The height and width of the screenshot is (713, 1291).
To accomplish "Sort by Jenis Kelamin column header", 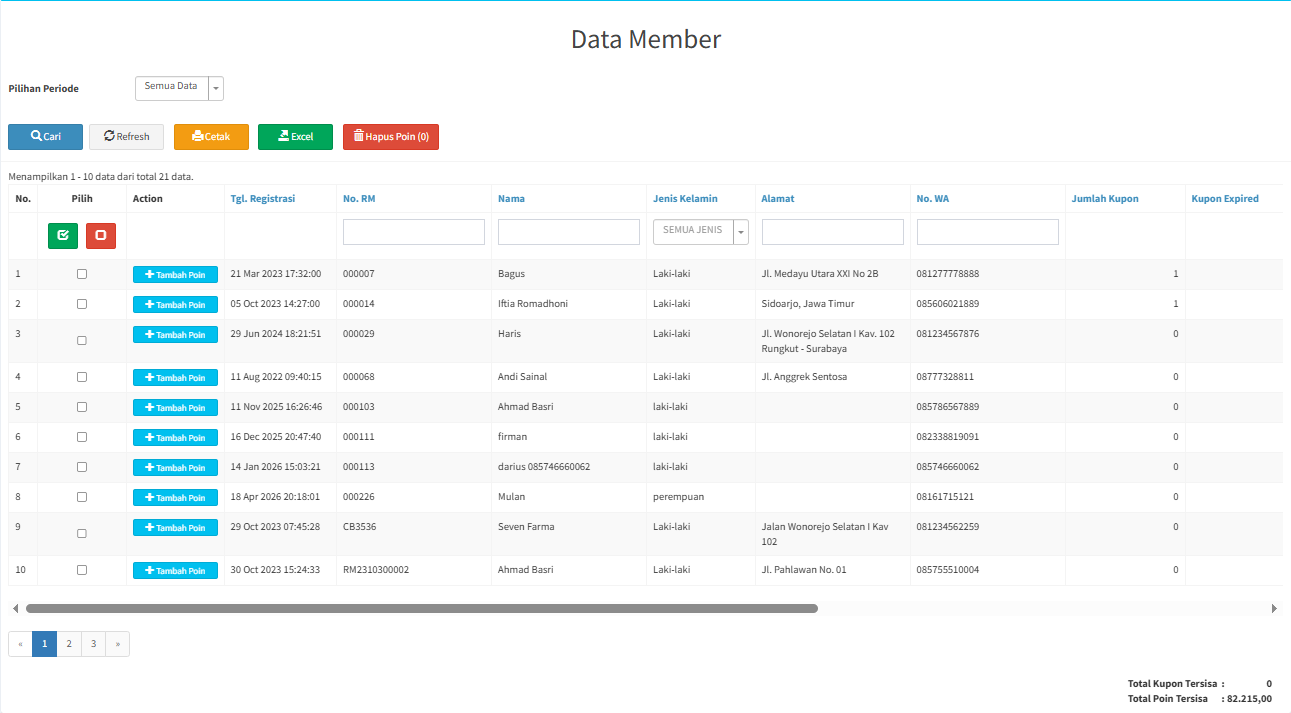I will (x=685, y=198).
